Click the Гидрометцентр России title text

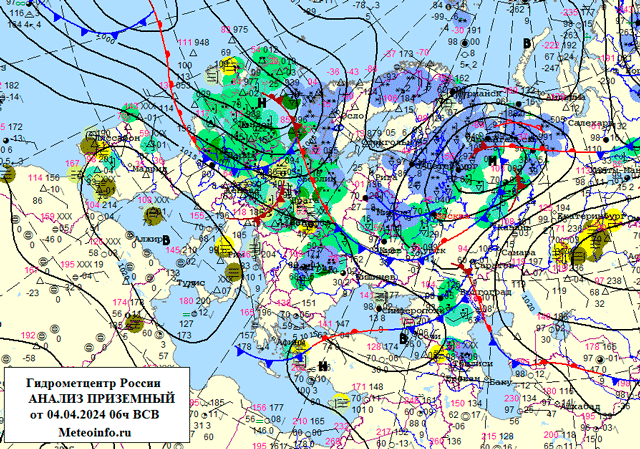point(95,382)
